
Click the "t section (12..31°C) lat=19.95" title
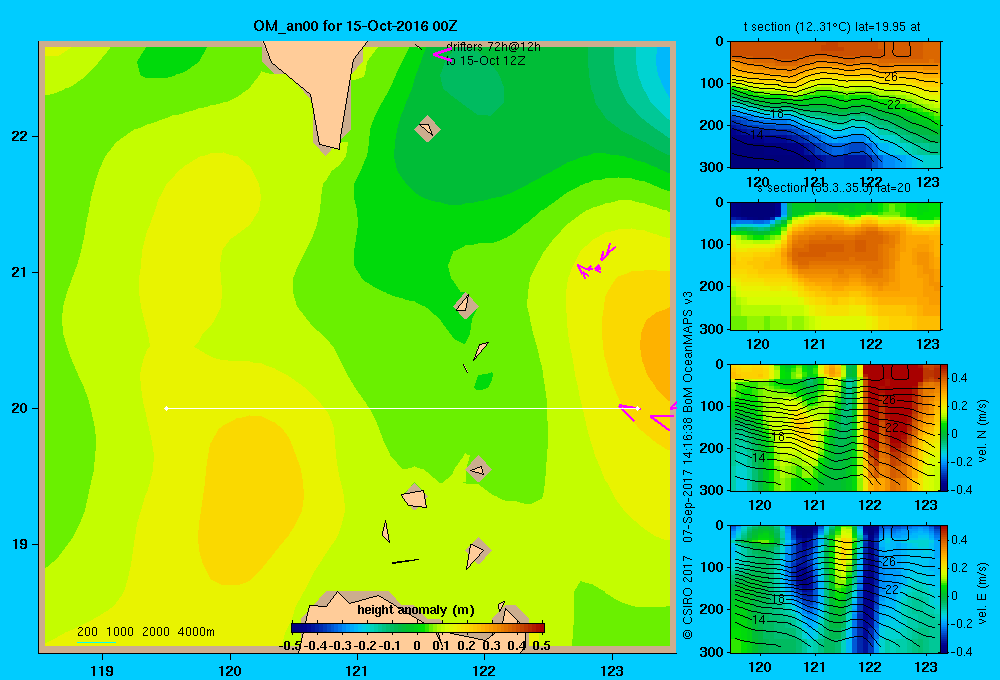point(832,27)
